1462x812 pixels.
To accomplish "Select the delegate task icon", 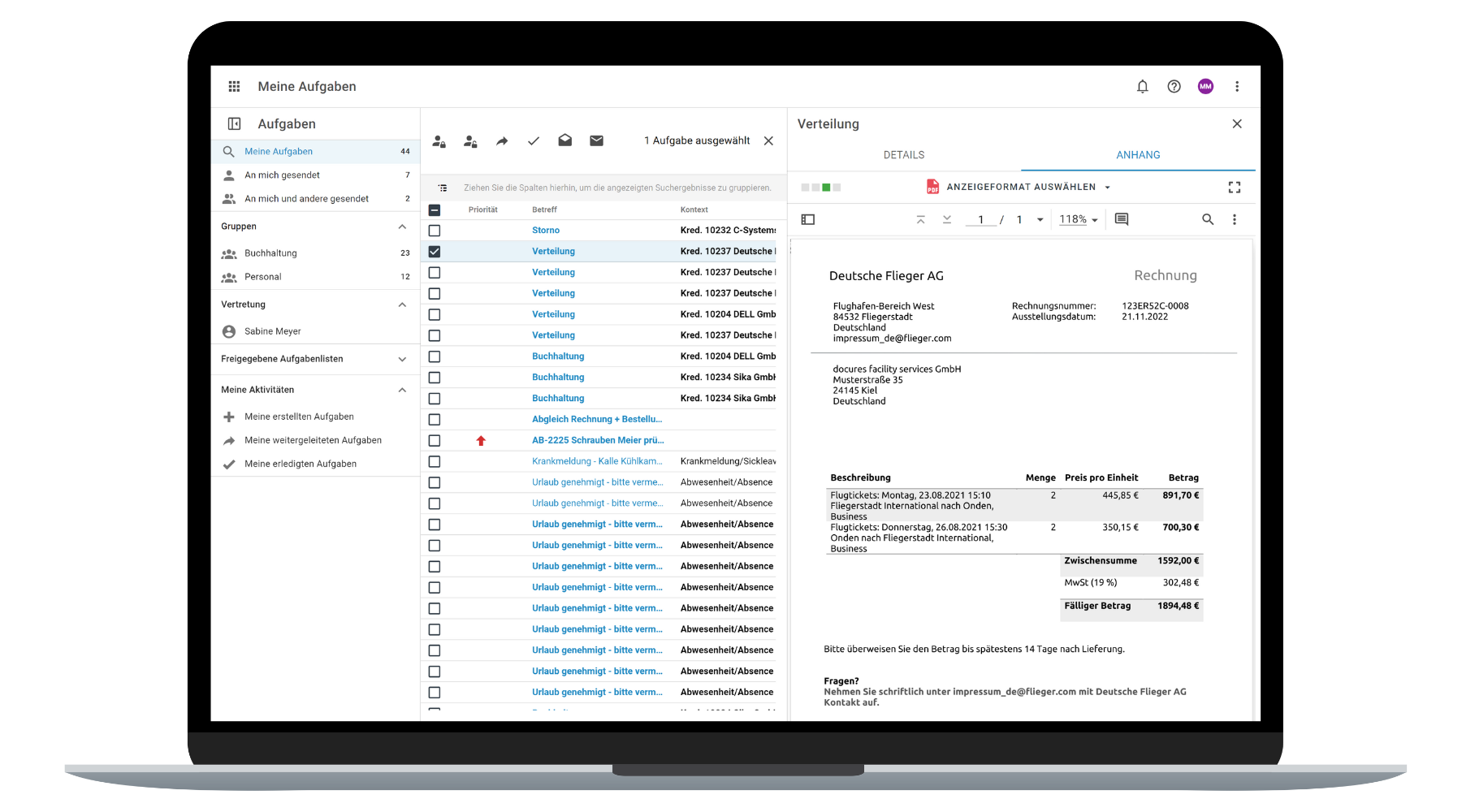I will click(439, 140).
